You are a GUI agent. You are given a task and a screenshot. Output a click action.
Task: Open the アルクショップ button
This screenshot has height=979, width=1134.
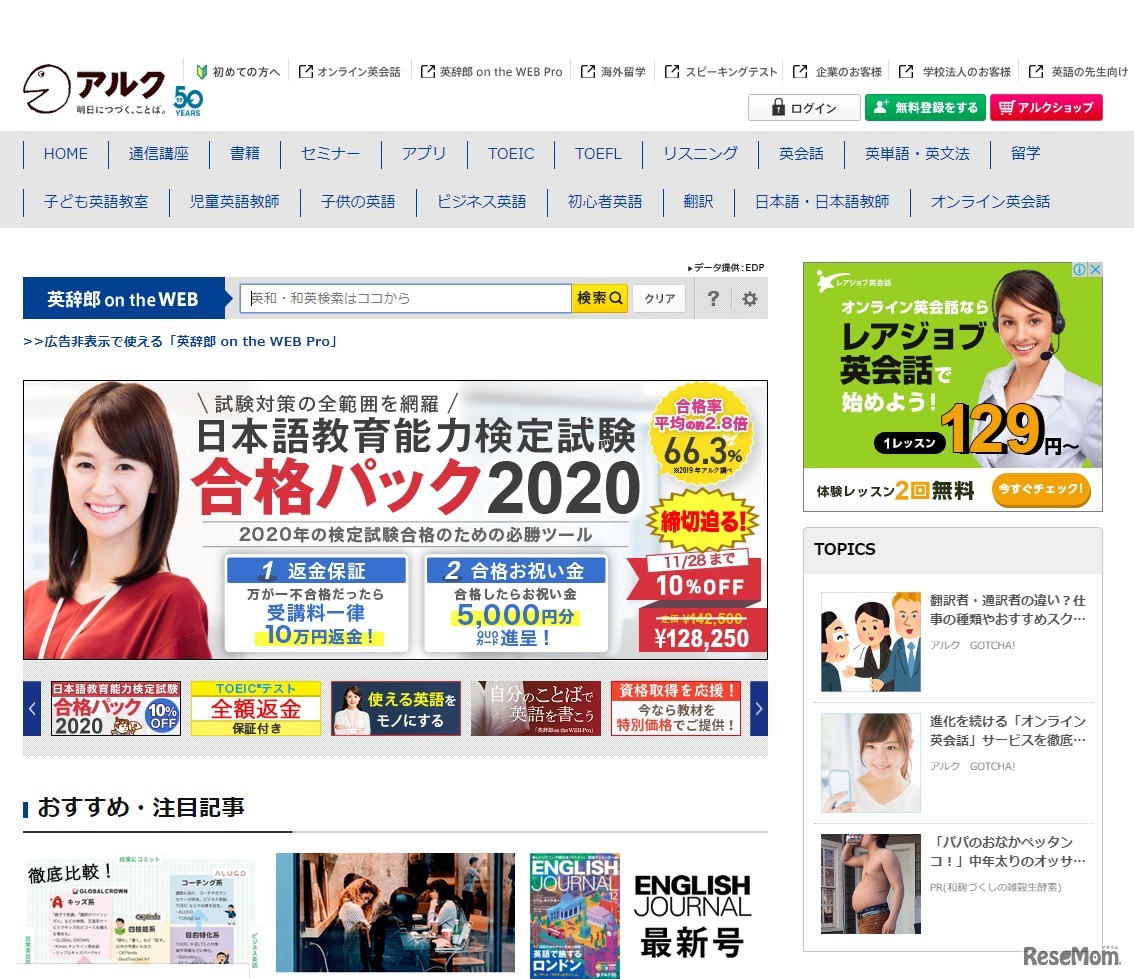coord(1046,108)
